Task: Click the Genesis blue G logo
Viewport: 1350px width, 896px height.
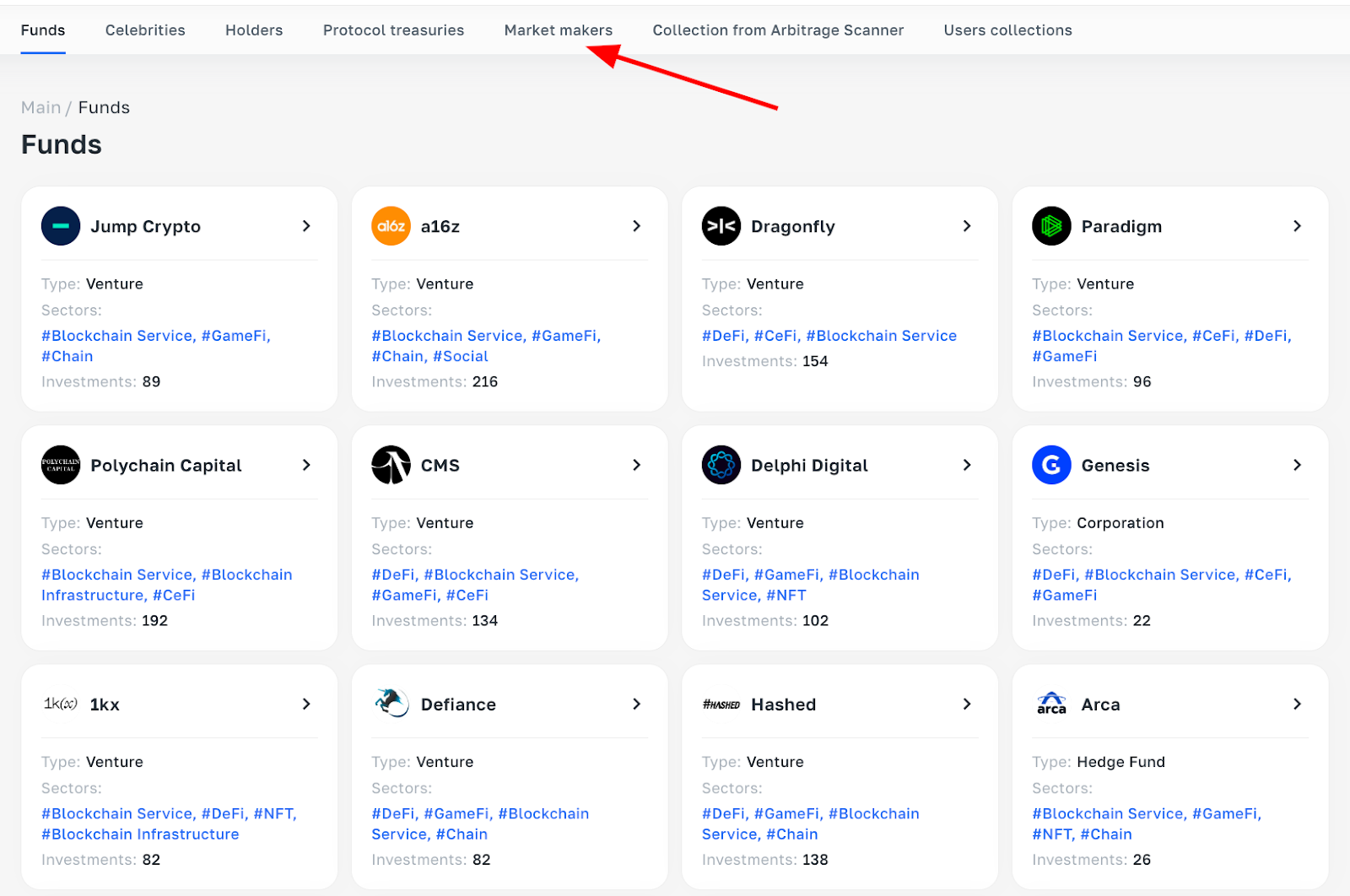Action: pyautogui.click(x=1051, y=465)
